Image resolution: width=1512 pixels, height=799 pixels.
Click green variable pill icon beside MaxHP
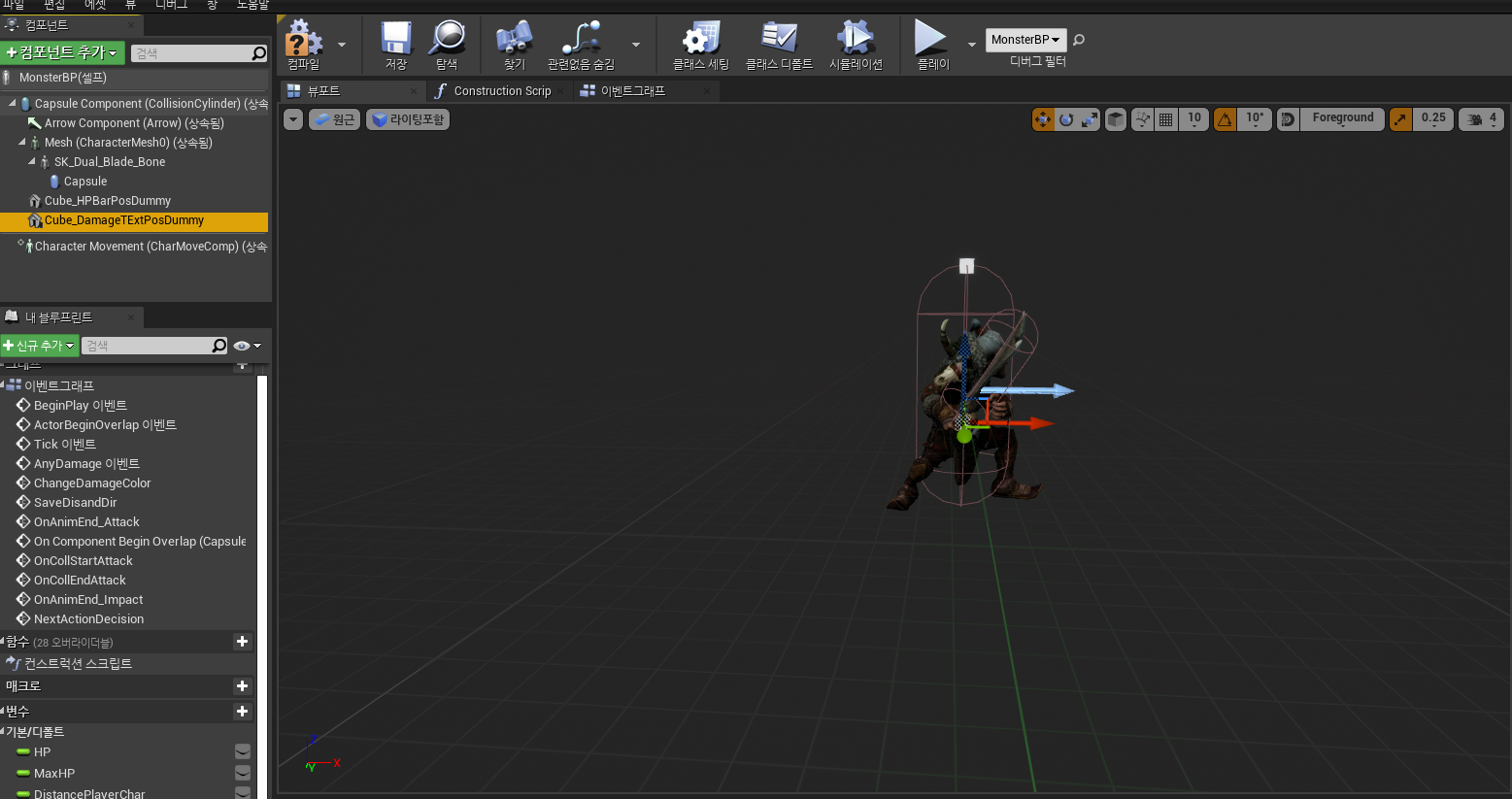(x=23, y=773)
